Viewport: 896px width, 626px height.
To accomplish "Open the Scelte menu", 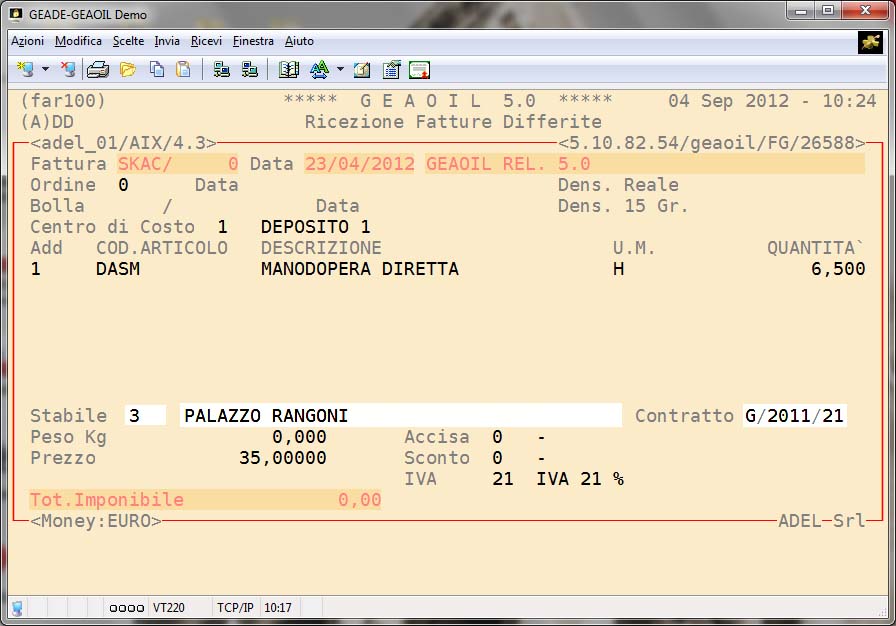I will (x=128, y=41).
